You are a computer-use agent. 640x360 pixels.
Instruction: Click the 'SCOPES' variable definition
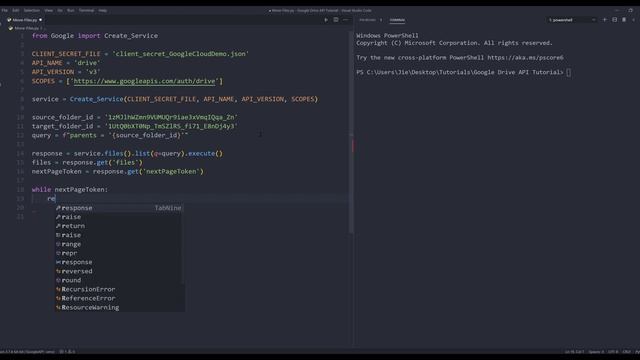[43, 81]
